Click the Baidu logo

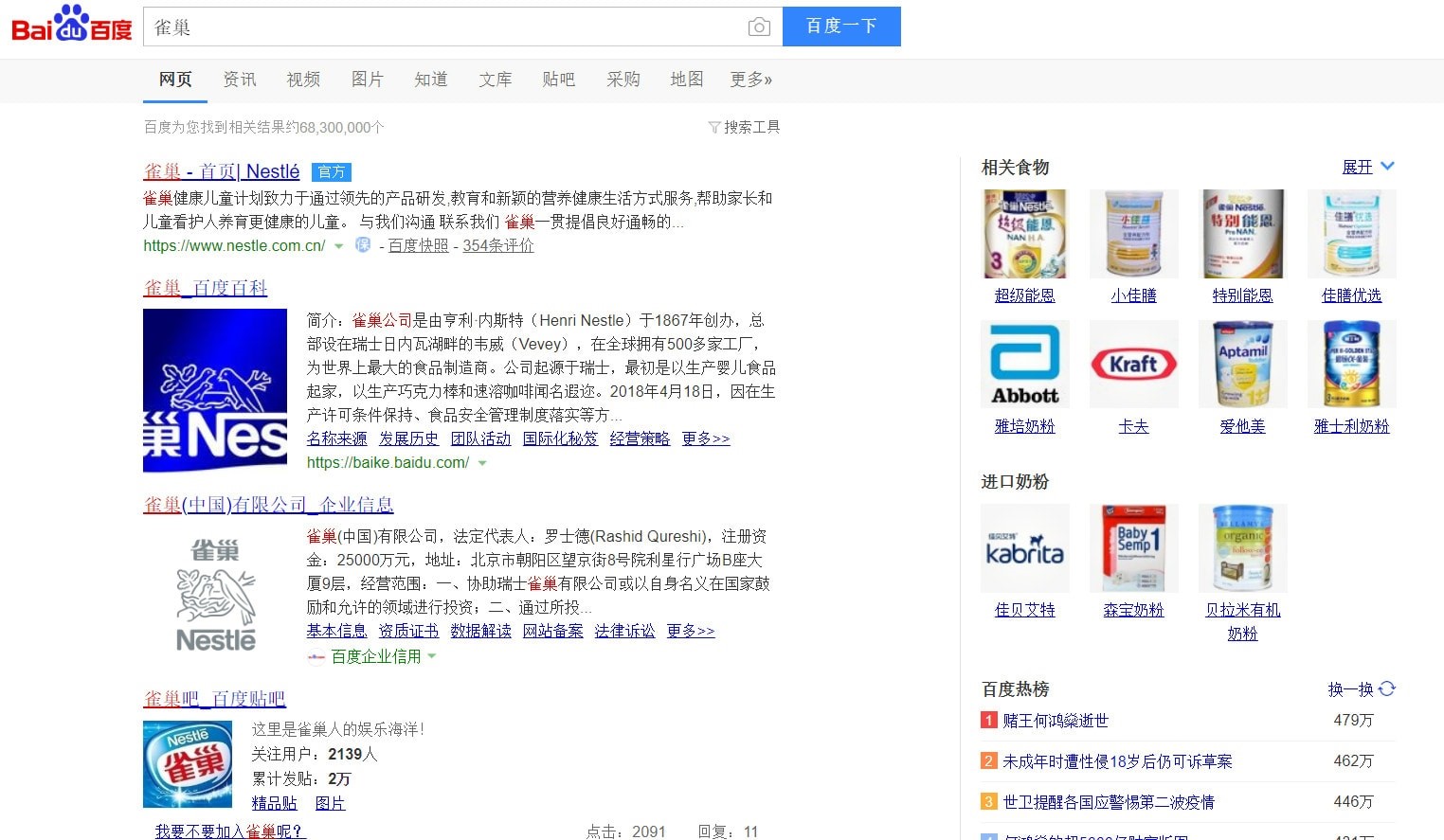pyautogui.click(x=72, y=26)
